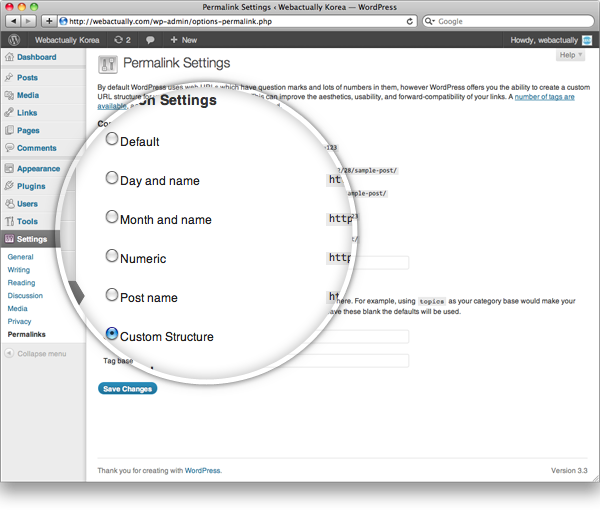
Task: Click the Links chain icon
Action: click(x=9, y=112)
